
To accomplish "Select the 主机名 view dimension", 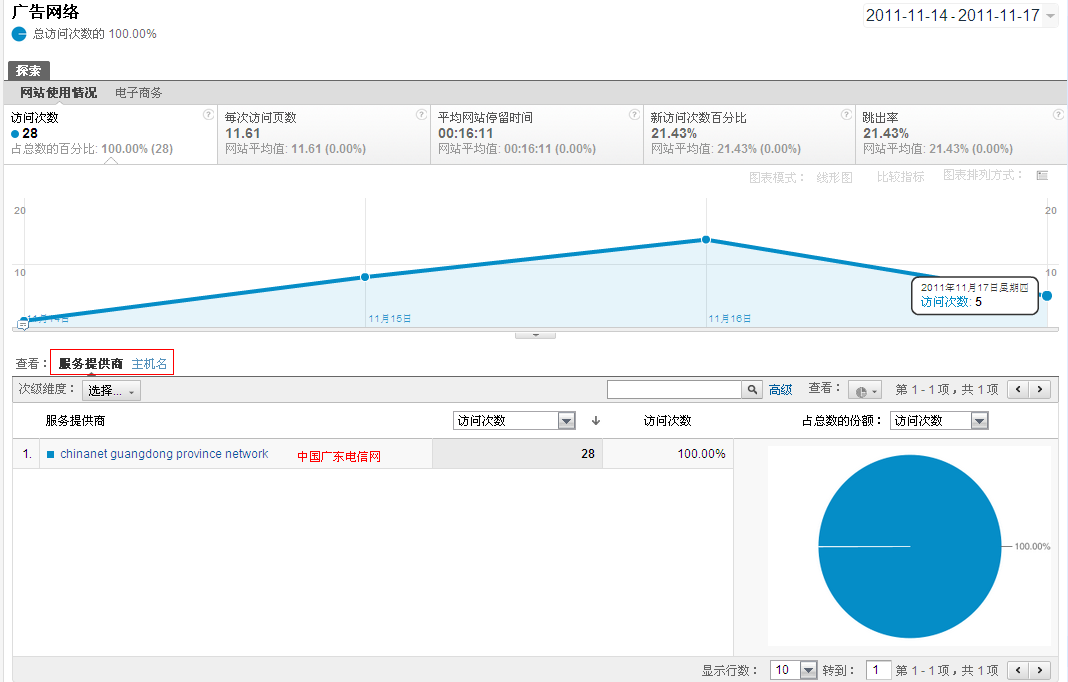I will [x=149, y=364].
